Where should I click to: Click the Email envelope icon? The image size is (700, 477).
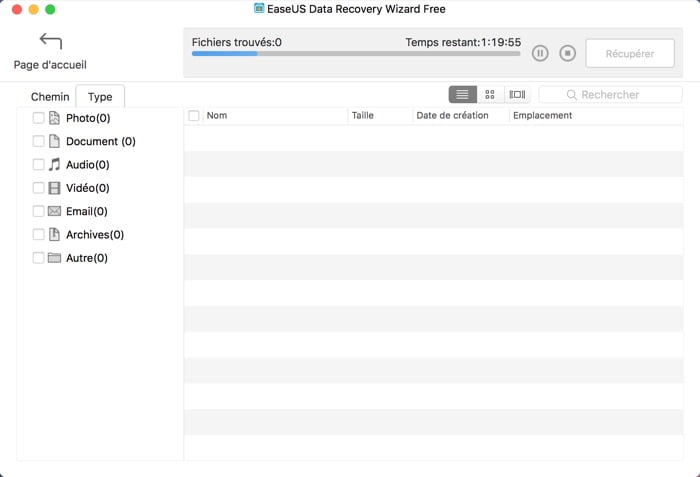54,211
